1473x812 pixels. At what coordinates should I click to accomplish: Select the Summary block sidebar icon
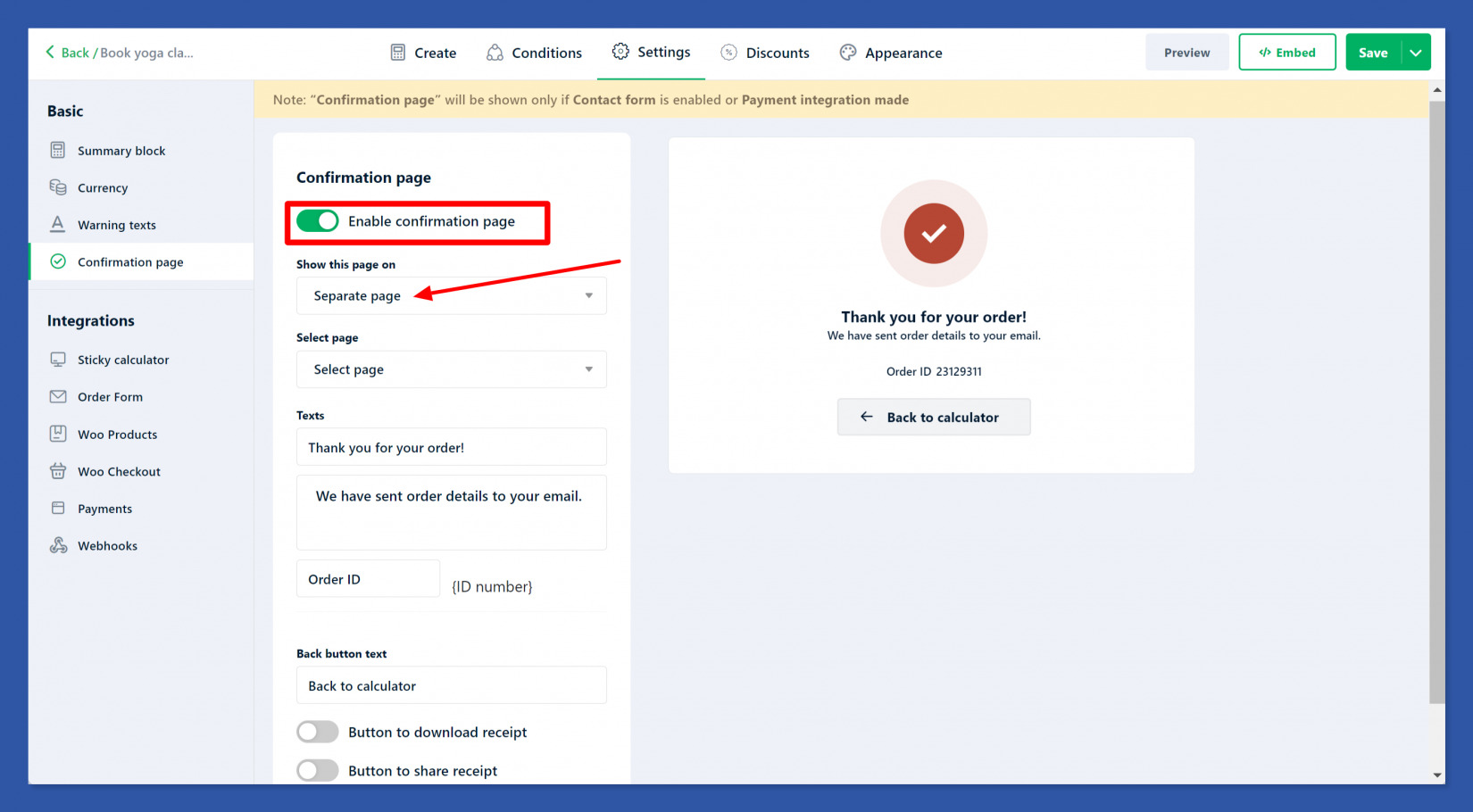pos(58,150)
